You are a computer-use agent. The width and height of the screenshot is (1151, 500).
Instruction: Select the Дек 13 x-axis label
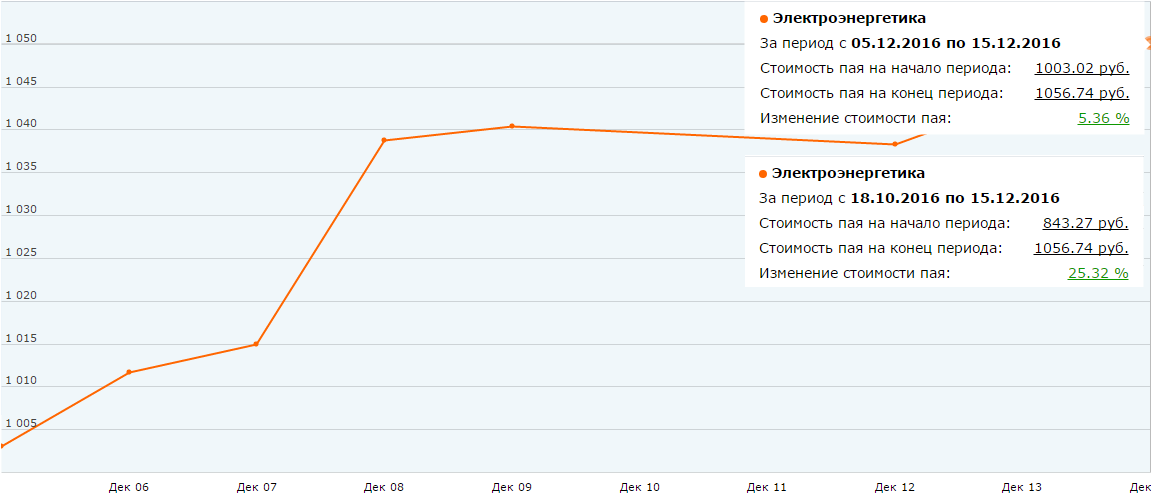pyautogui.click(x=1022, y=487)
